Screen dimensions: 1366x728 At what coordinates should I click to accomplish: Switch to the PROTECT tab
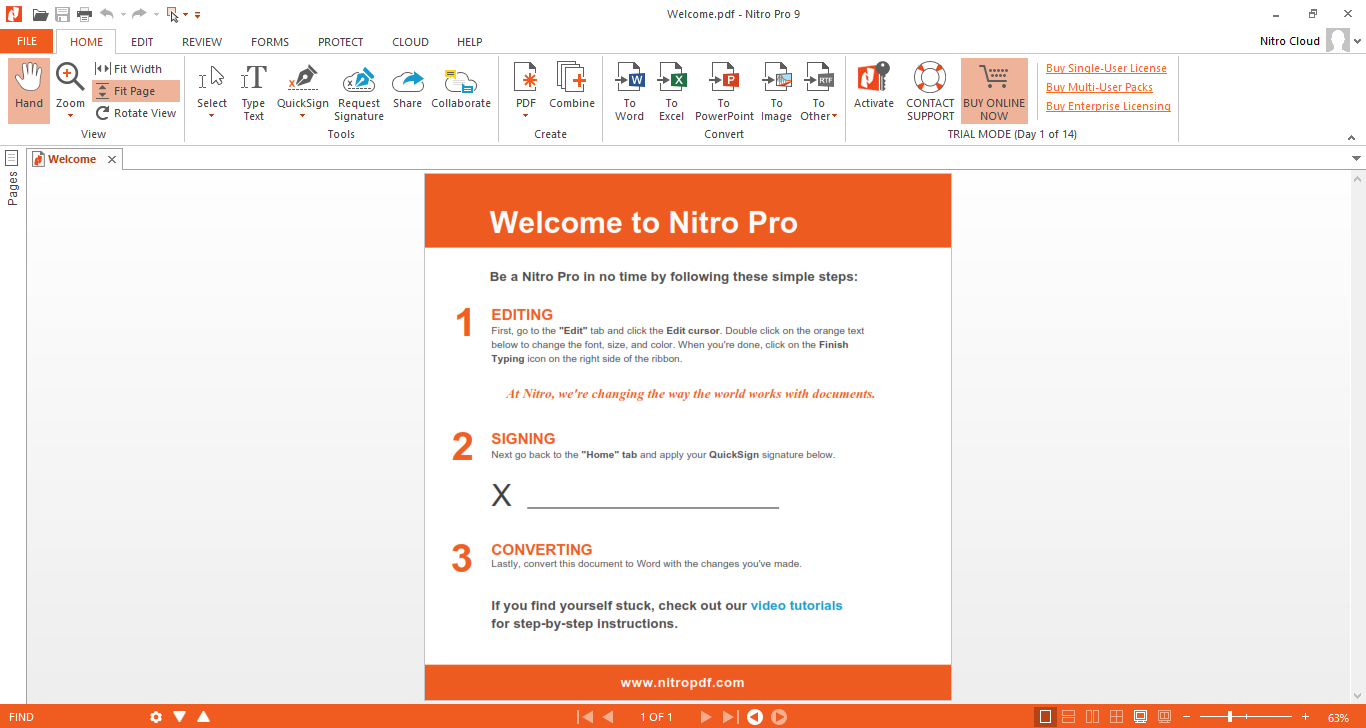341,42
